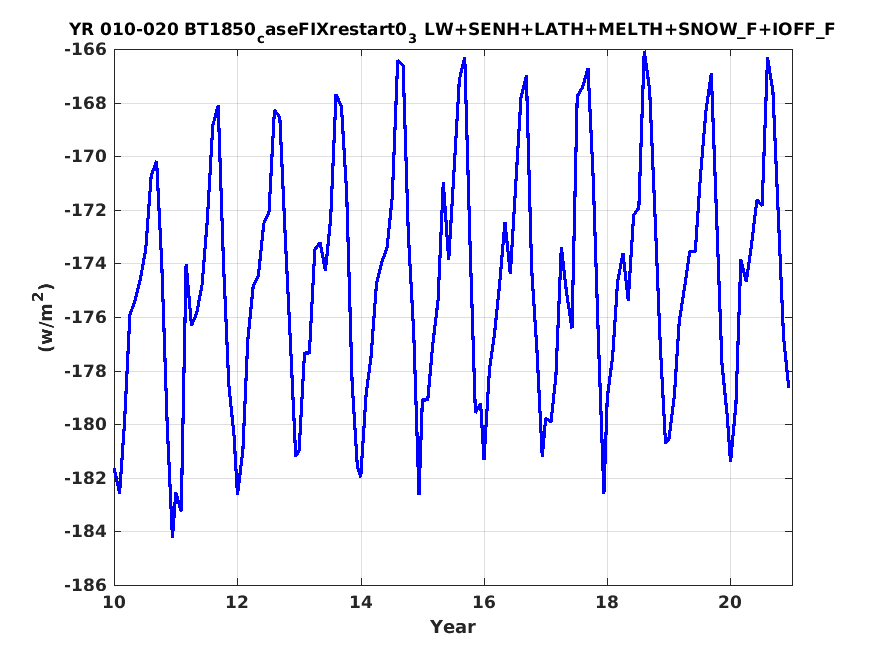875x656 pixels.
Task: Click y-axis tick label '-174'
Action: (x=85, y=264)
